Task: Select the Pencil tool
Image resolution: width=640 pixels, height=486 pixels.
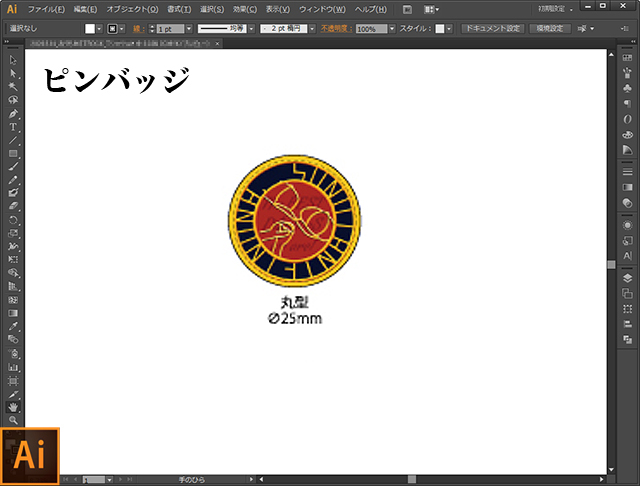Action: click(x=13, y=180)
